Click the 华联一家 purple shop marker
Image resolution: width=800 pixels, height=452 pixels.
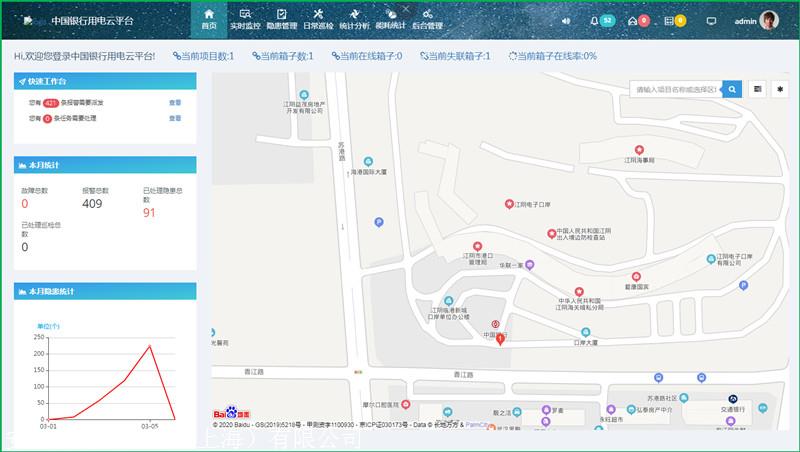(x=530, y=265)
